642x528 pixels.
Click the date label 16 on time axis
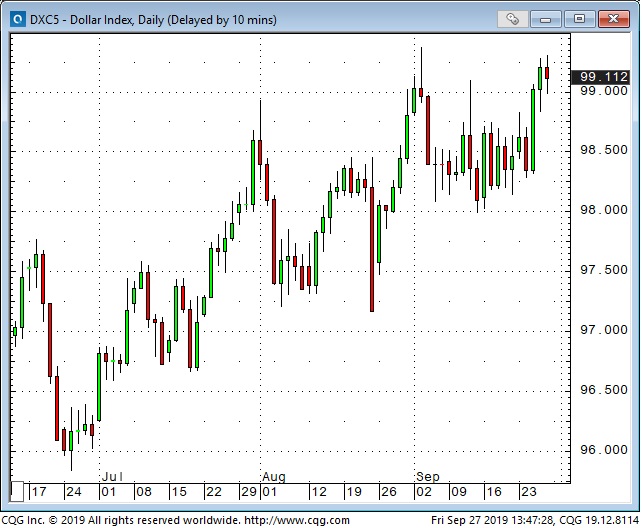point(494,492)
